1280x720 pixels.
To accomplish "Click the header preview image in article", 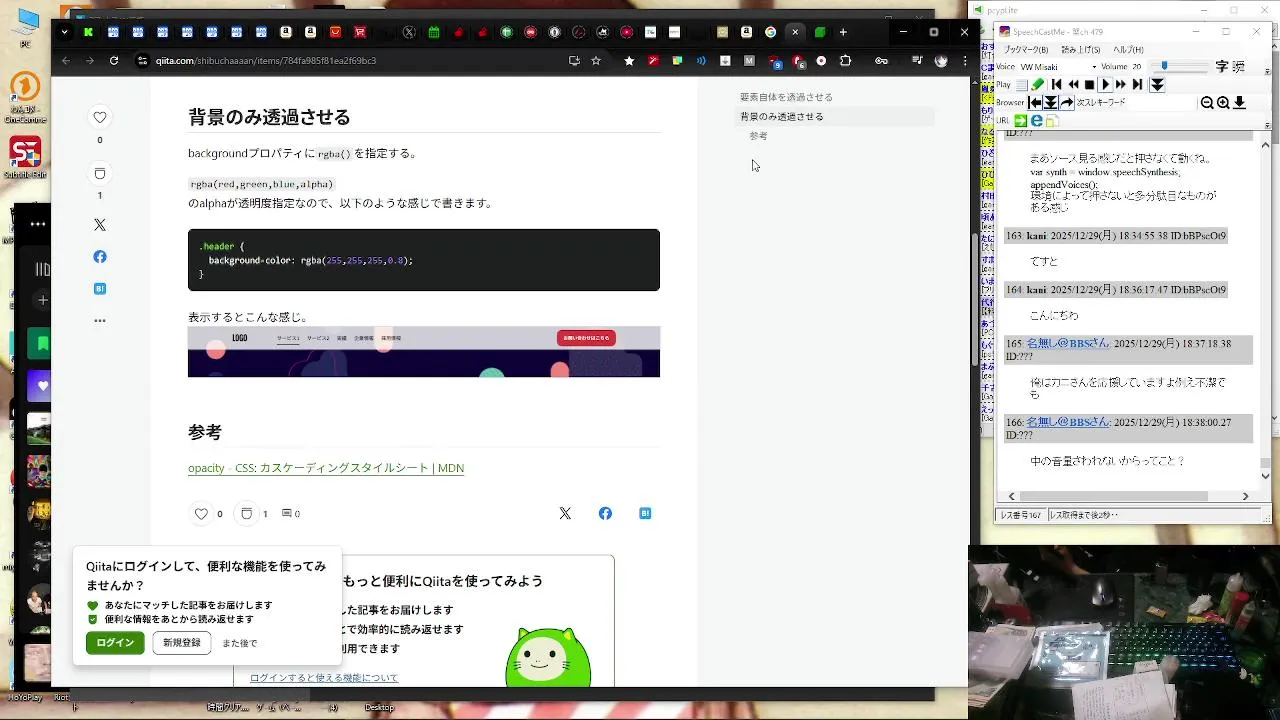I will (424, 352).
